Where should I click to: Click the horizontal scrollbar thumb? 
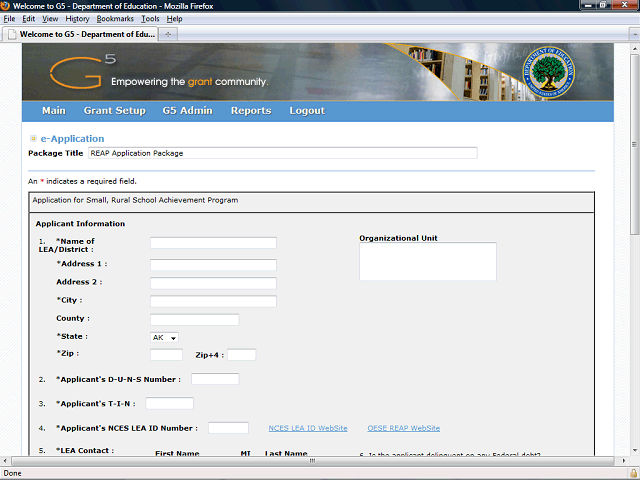[313, 461]
